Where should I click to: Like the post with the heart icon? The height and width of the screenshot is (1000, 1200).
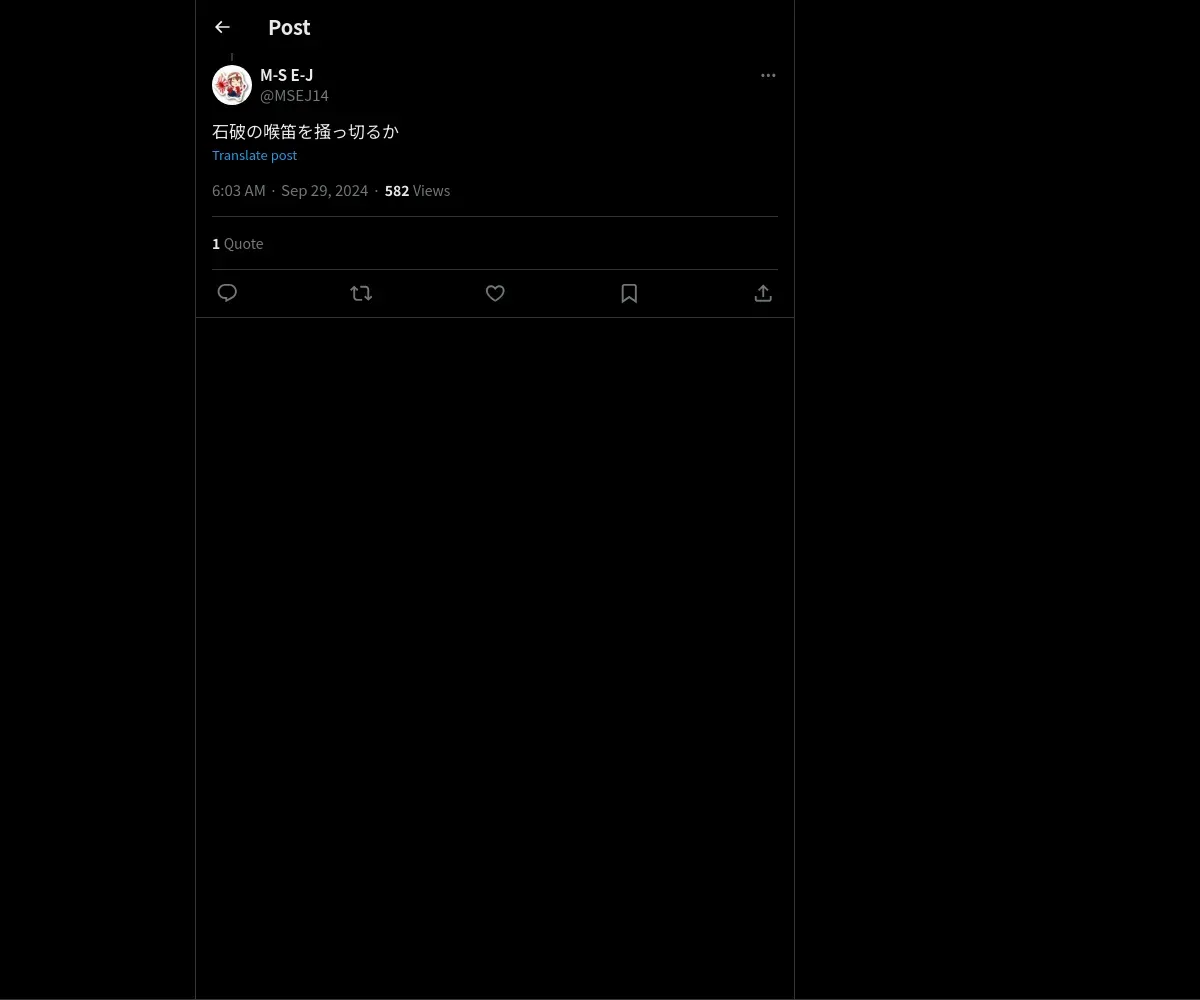tap(495, 293)
